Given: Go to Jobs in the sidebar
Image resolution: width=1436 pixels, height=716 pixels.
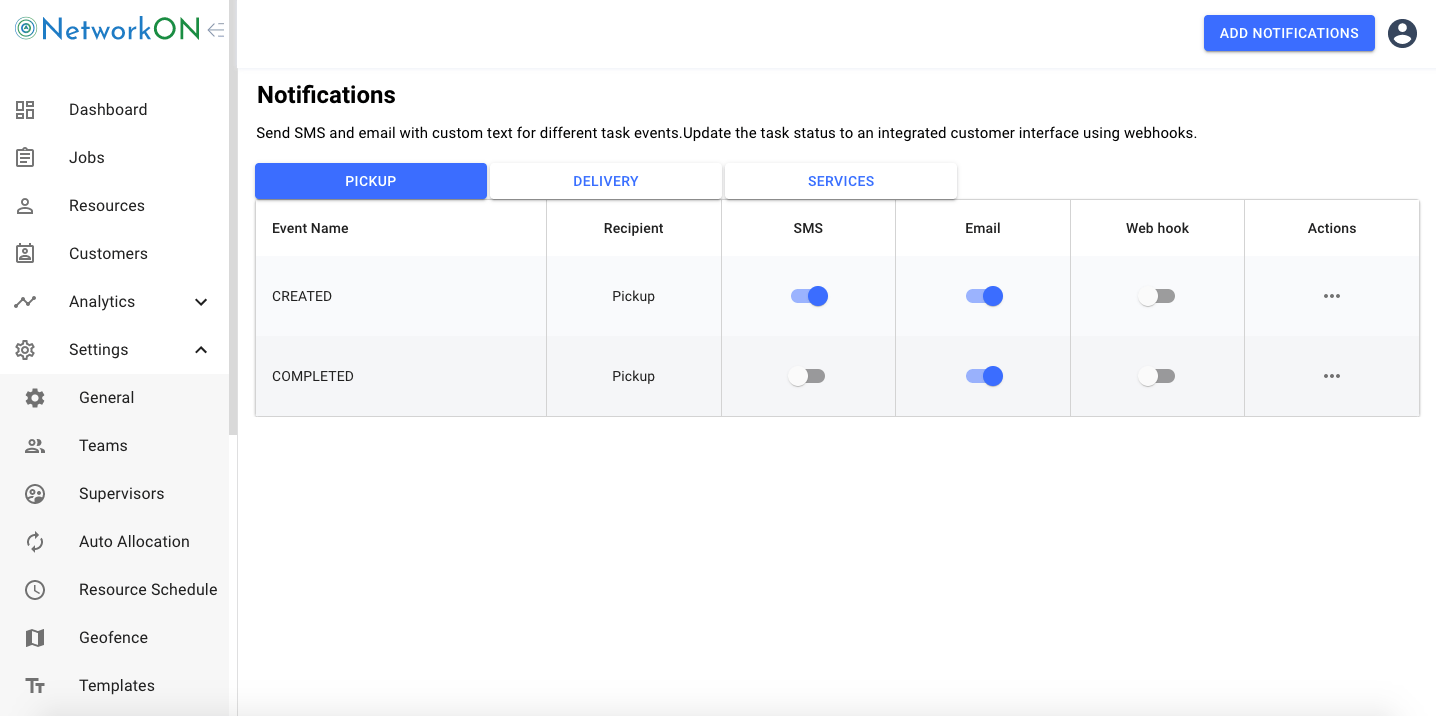Looking at the screenshot, I should 87,158.
